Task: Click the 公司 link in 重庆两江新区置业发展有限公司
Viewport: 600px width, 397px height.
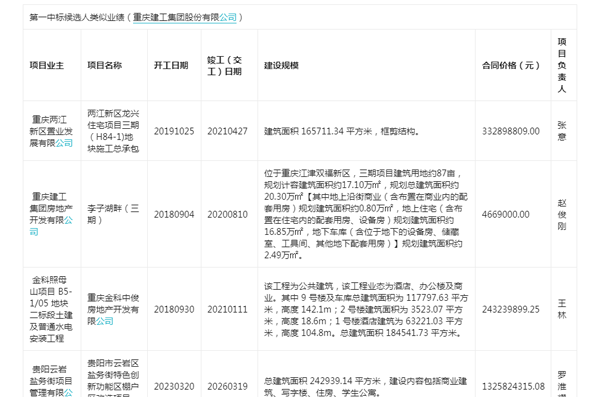Action: click(64, 143)
